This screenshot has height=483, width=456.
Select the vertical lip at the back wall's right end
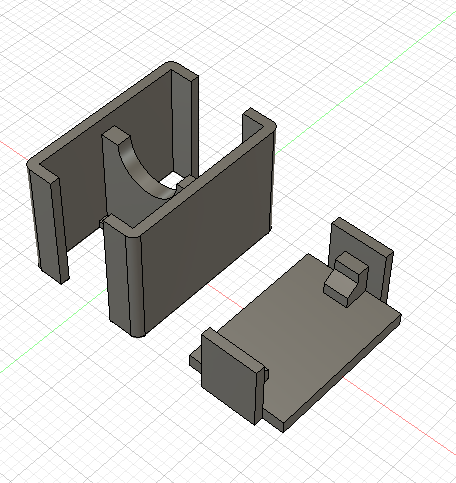tap(185, 123)
